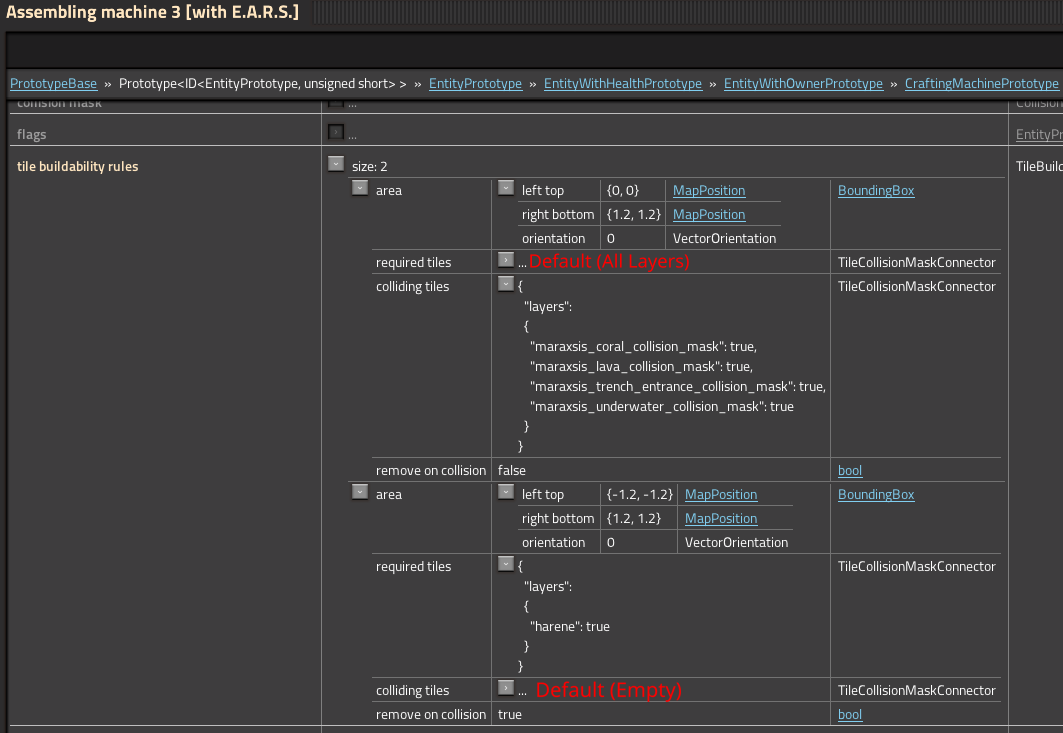Select the tile buildability rules label
The image size is (1063, 733).
(77, 166)
